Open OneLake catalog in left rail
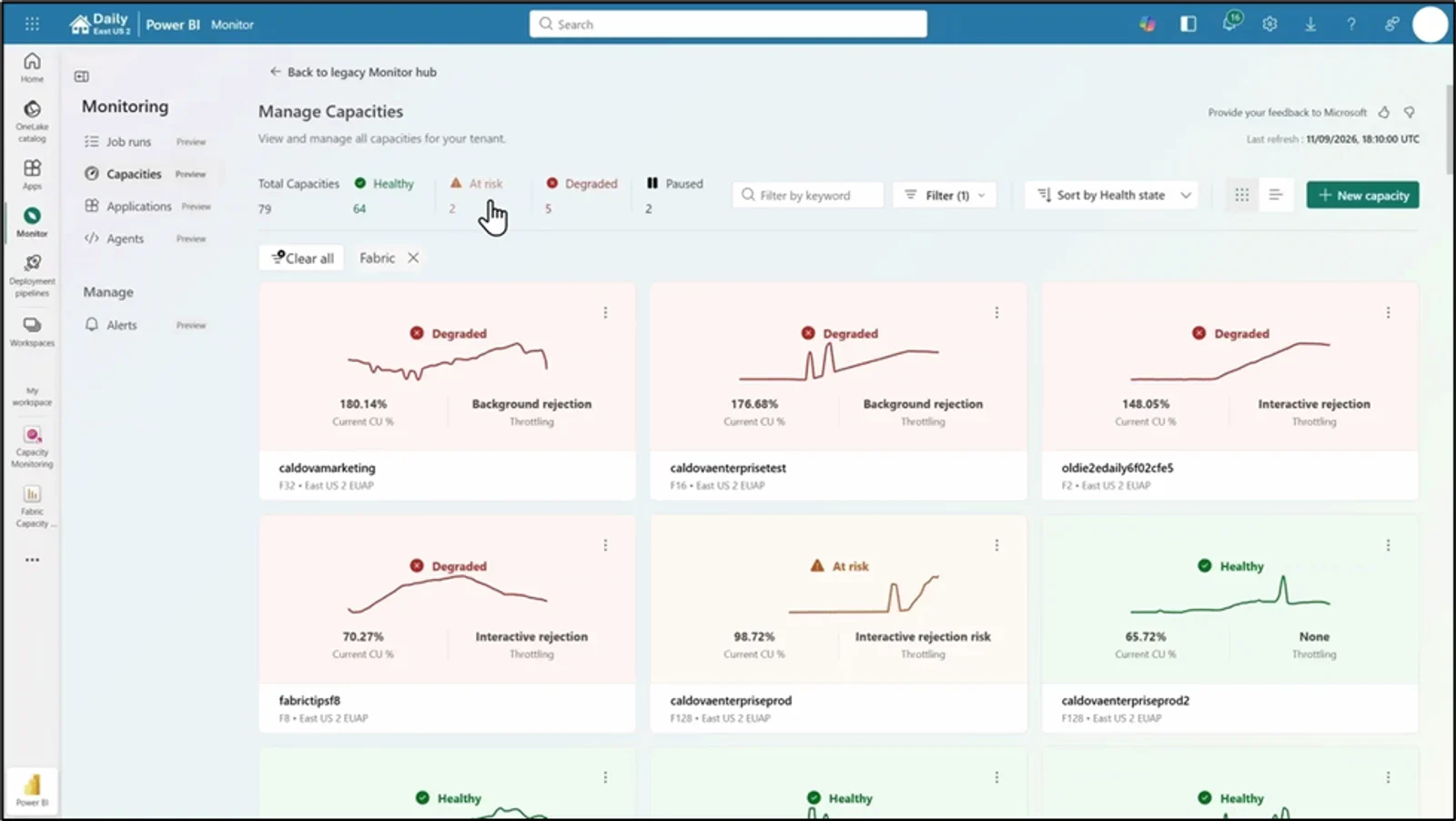 click(x=32, y=121)
